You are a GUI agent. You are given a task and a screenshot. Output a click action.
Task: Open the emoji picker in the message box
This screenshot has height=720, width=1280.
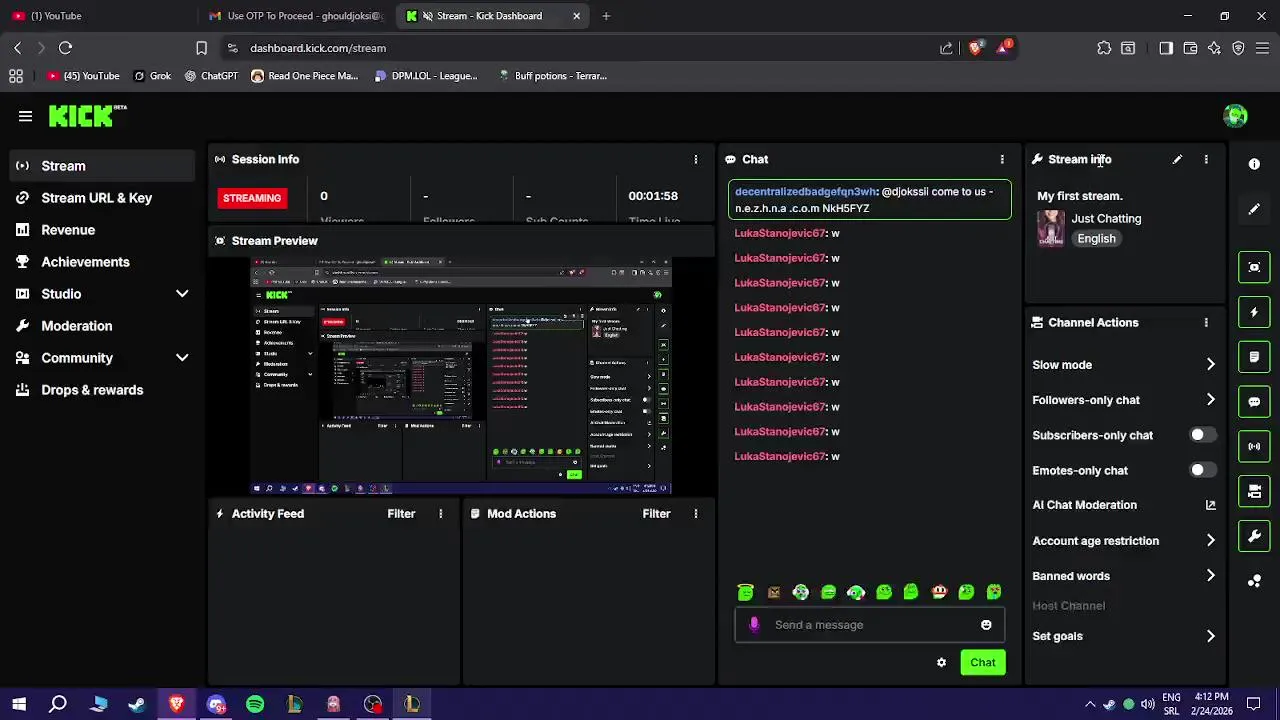(x=986, y=625)
